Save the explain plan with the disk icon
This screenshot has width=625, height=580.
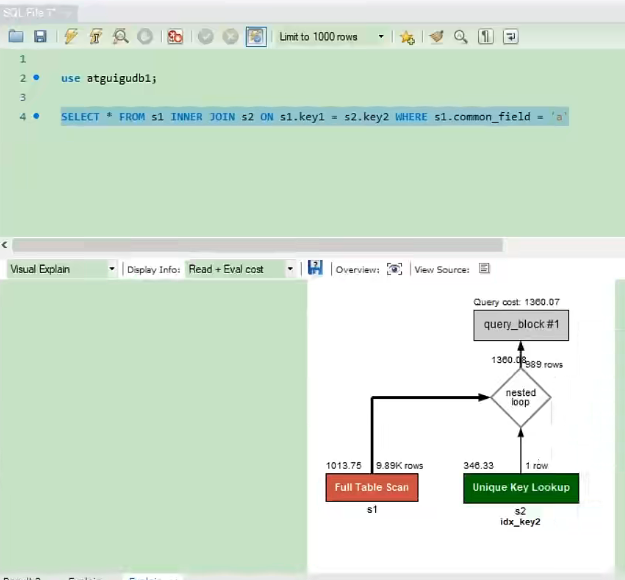pyautogui.click(x=316, y=268)
